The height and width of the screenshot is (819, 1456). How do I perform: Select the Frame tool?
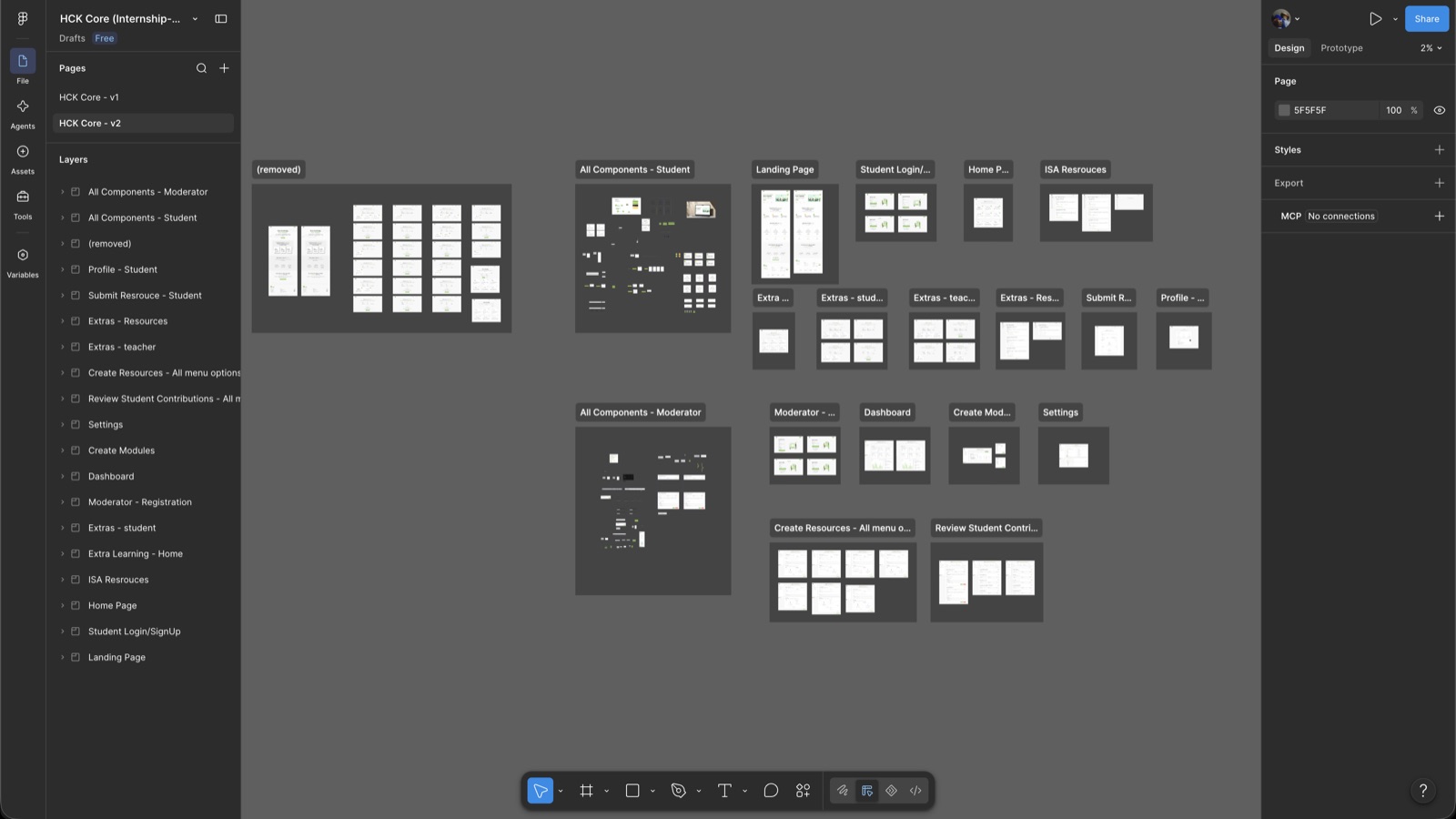point(587,791)
